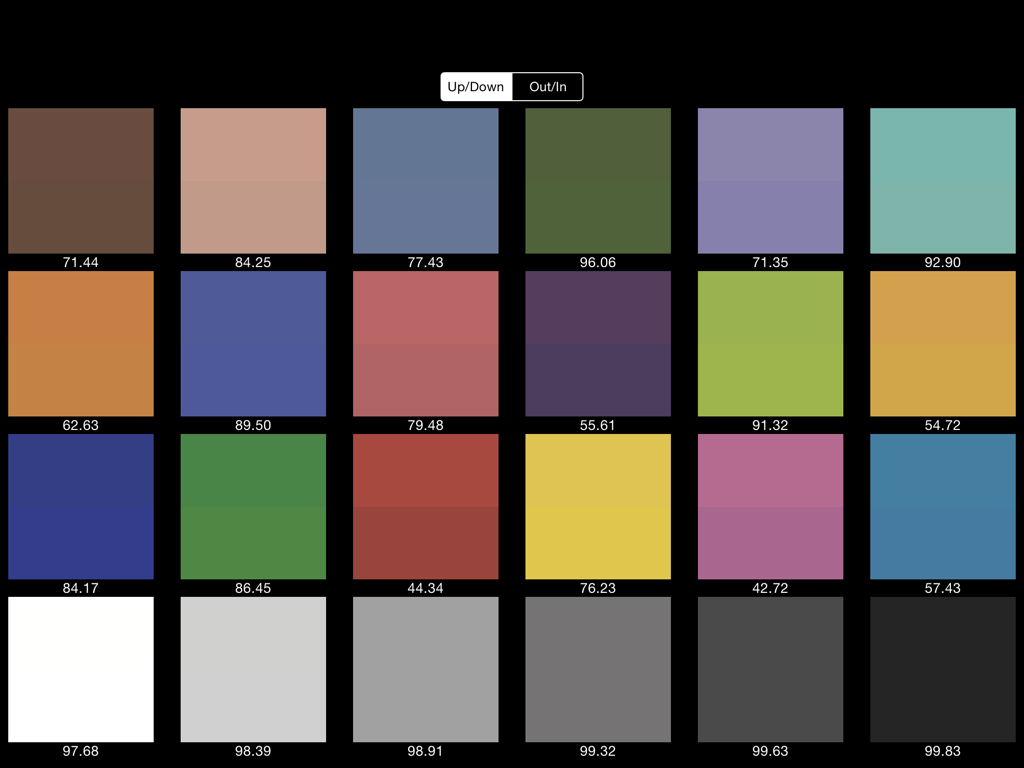Viewport: 1024px width, 768px height.
Task: Select the orange swatch labeled 62.63
Action: (x=81, y=344)
